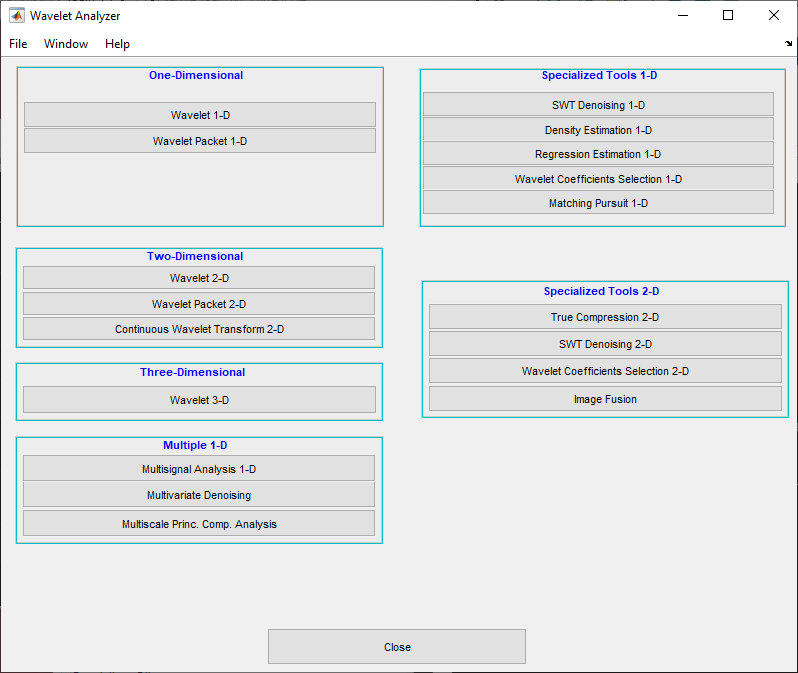The height and width of the screenshot is (673, 798).
Task: Launch the Wavelet 1-D tool
Action: coord(200,115)
